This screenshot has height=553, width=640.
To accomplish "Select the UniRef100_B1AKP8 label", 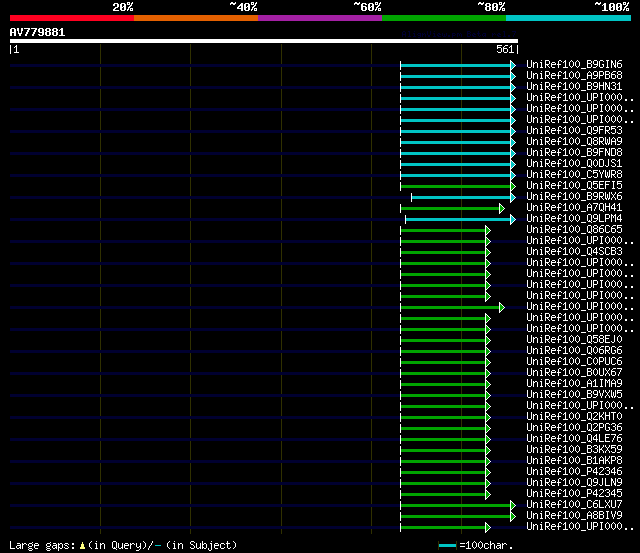I will pos(574,460).
